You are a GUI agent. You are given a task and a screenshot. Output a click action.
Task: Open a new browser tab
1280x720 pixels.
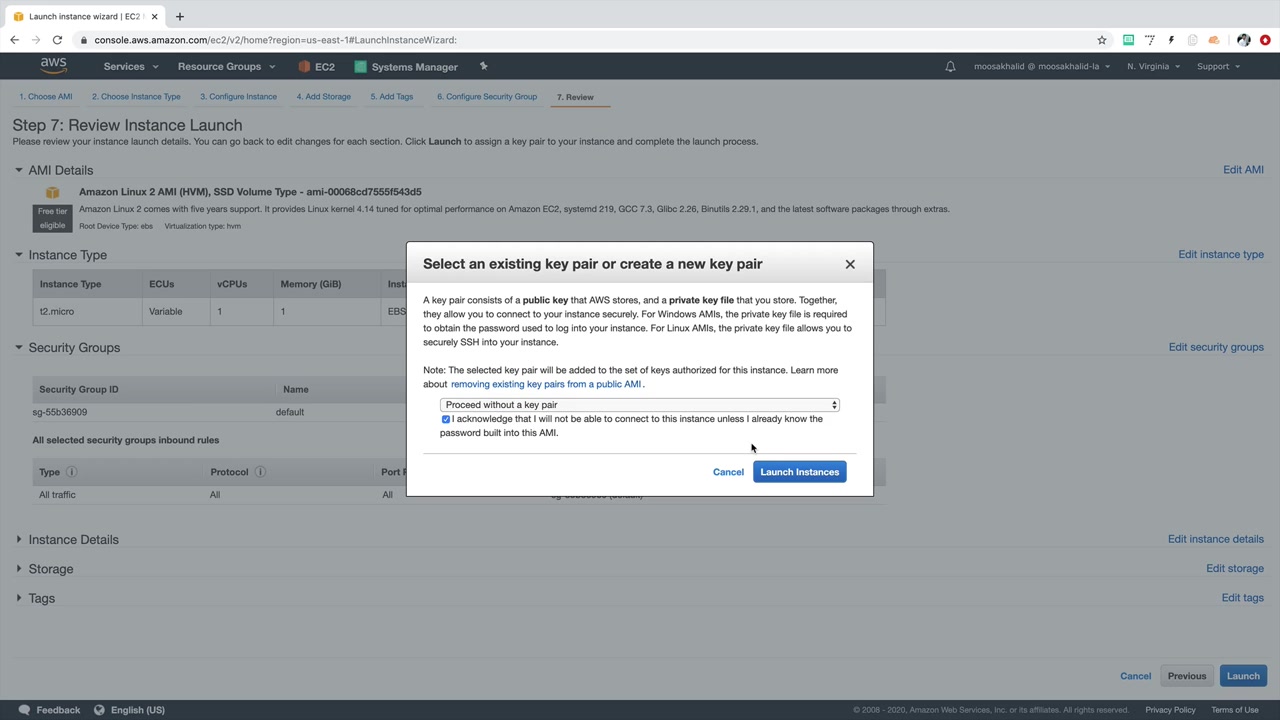(180, 16)
